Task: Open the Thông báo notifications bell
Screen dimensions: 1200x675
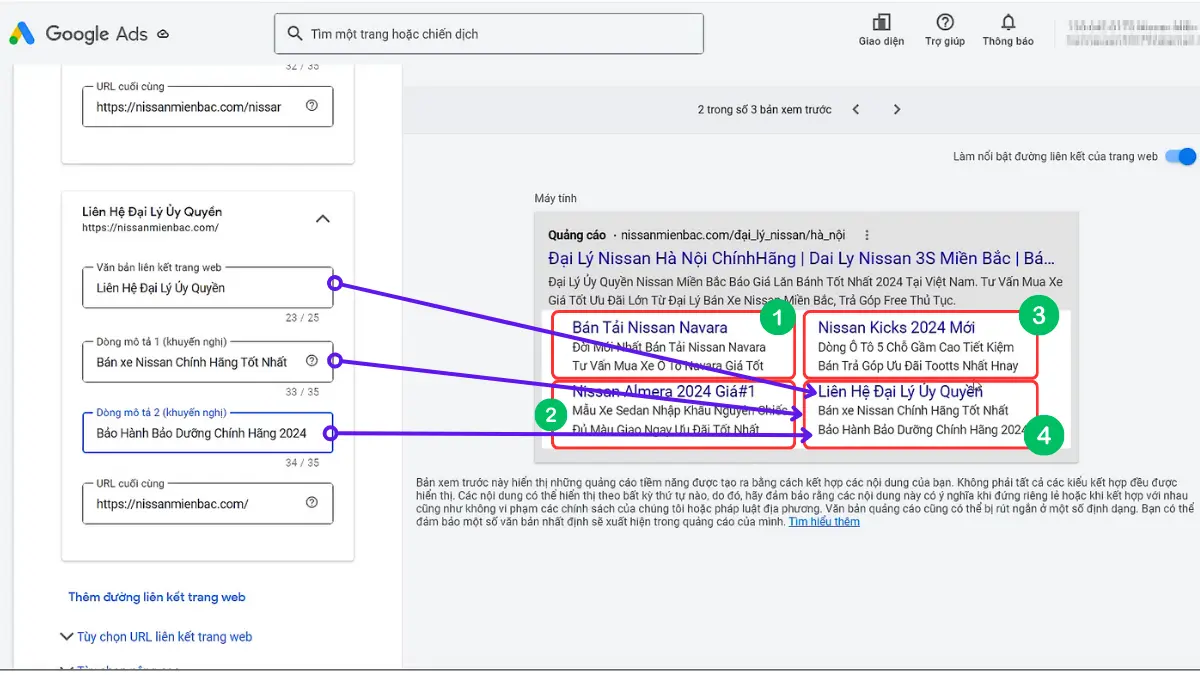Action: 1007,23
